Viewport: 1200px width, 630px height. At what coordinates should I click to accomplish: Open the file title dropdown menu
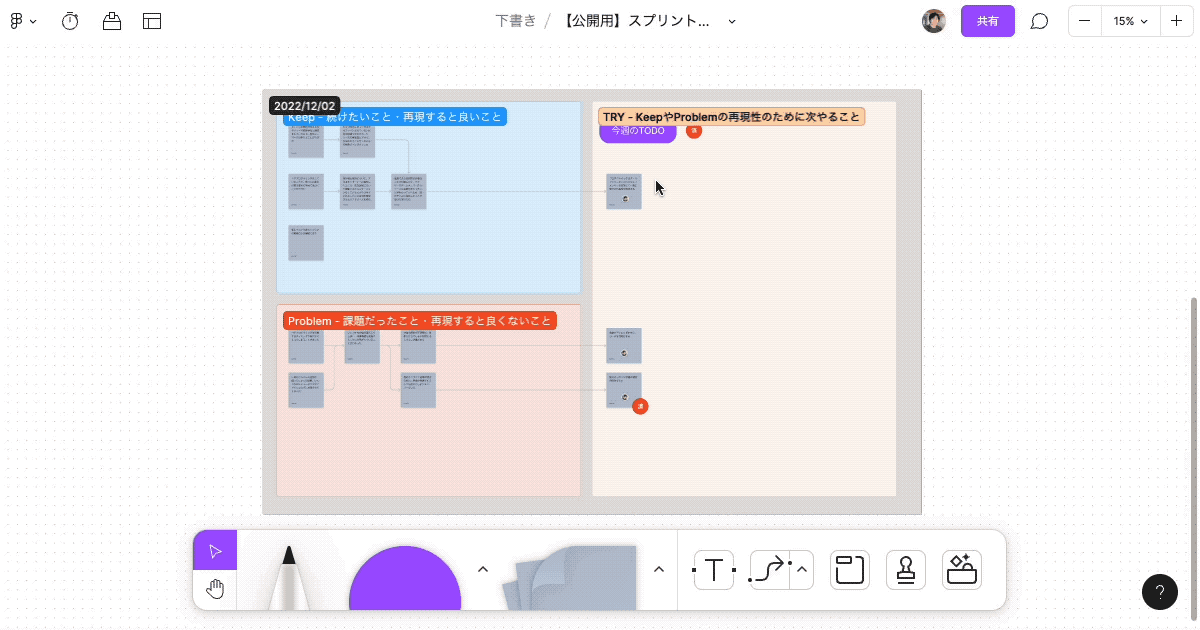tap(731, 20)
